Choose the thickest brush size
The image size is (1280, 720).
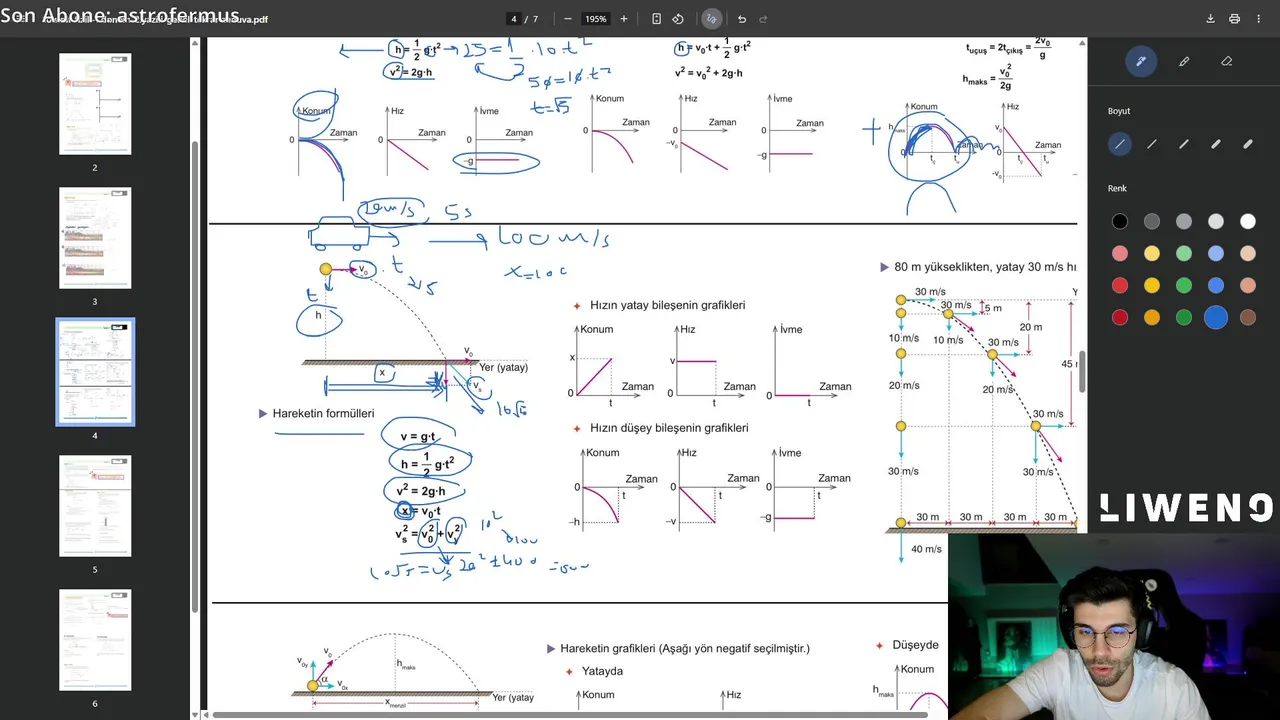click(1248, 144)
